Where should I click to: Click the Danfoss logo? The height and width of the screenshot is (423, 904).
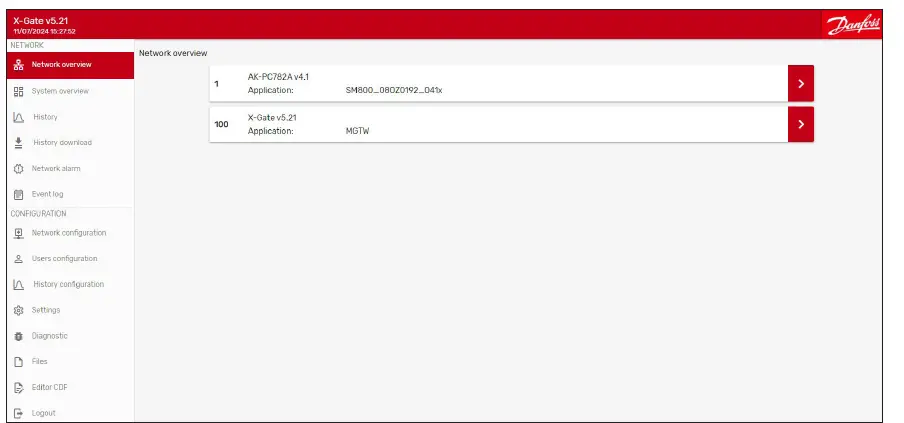853,25
